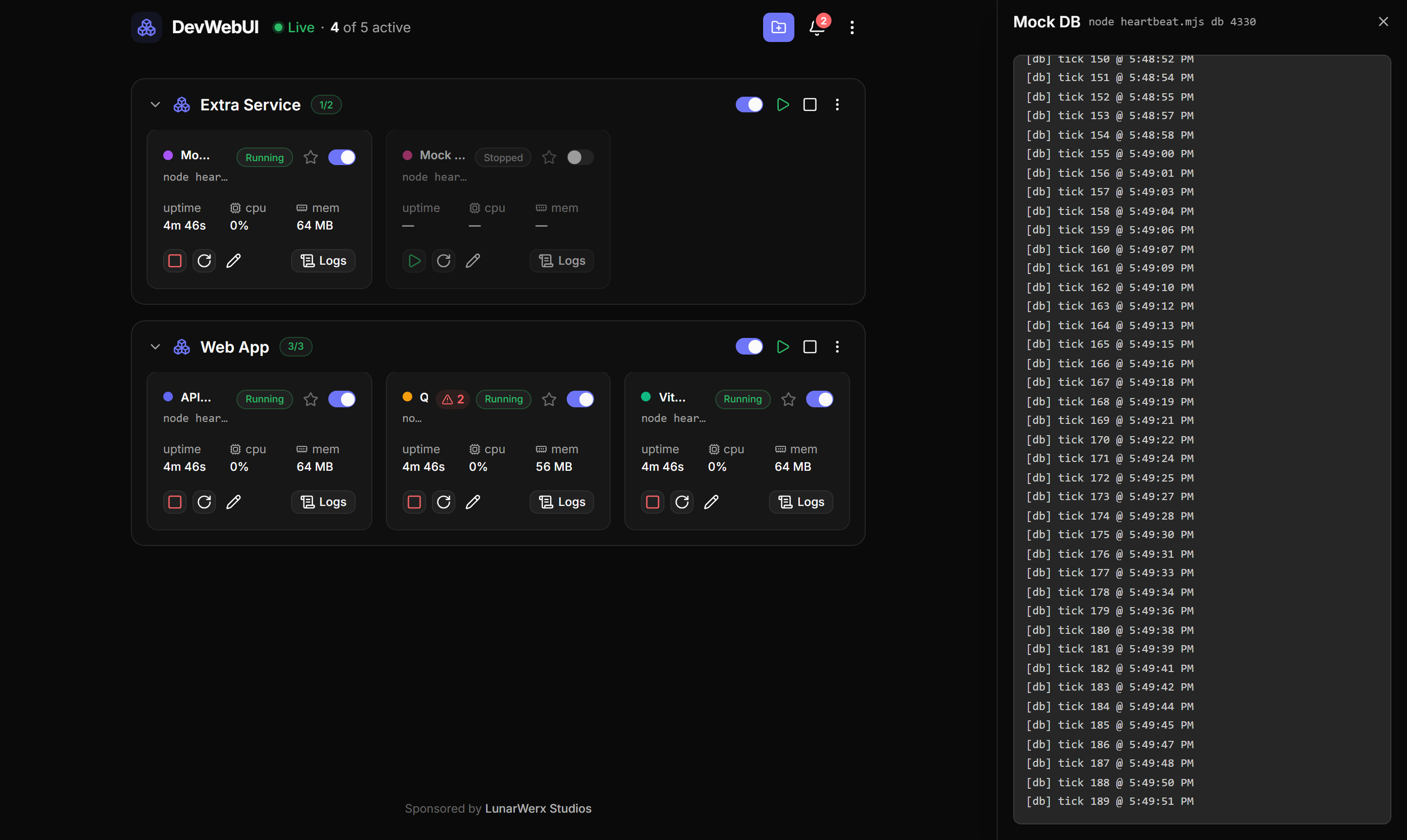Edit the running Mo... service

(x=233, y=261)
